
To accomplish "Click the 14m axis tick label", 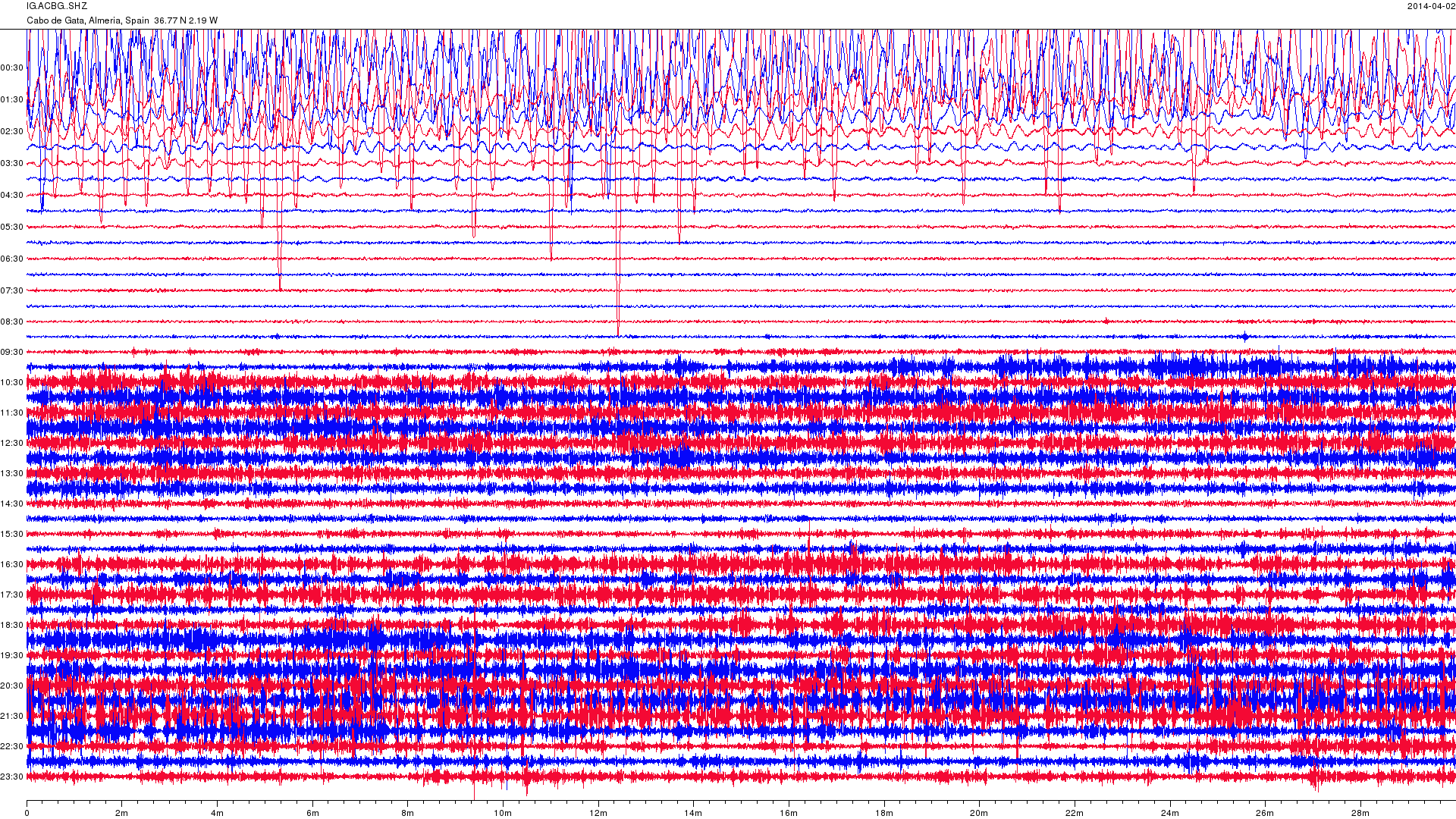I will (693, 814).
